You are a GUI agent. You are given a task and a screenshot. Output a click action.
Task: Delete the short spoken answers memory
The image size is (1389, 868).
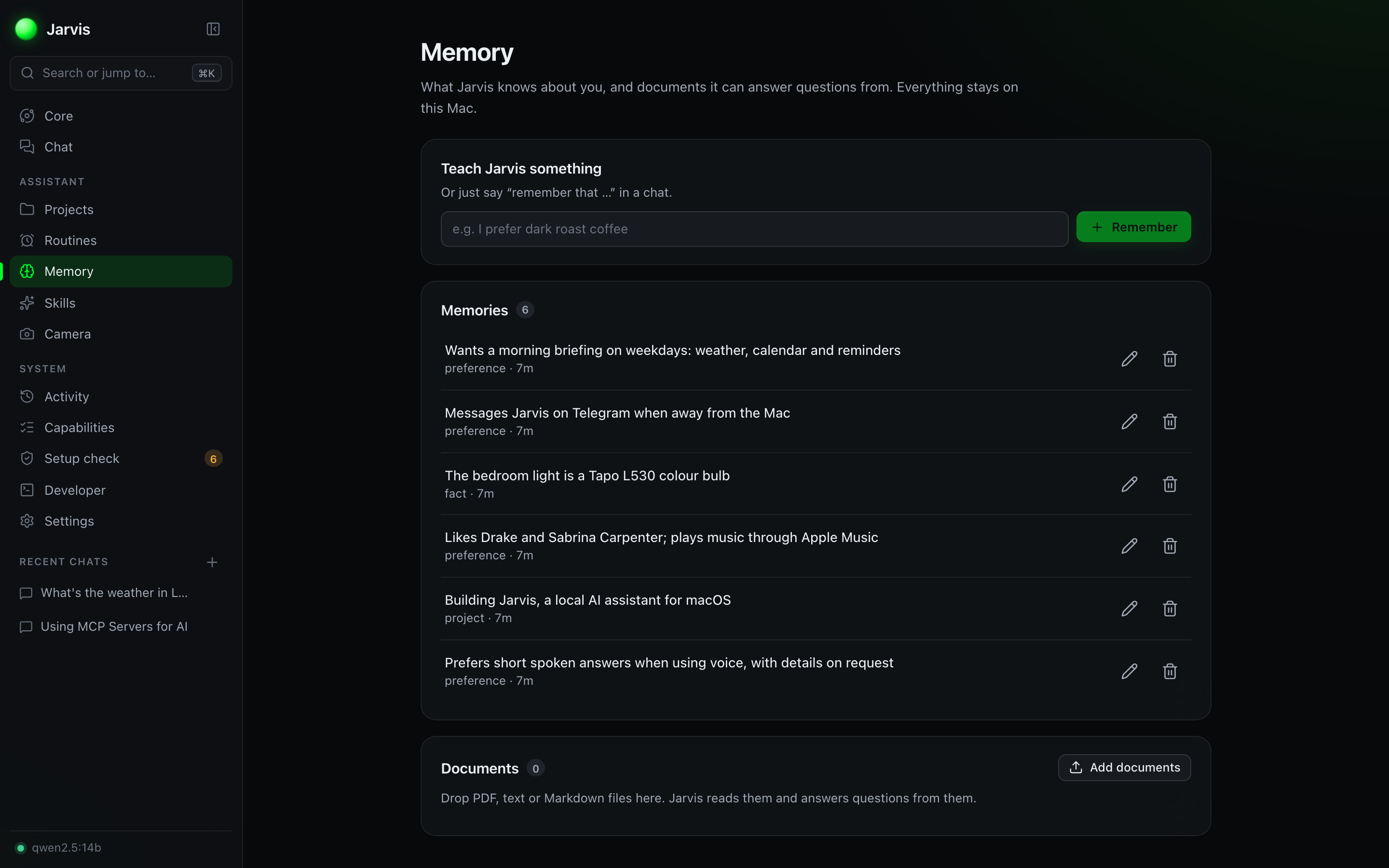coord(1170,670)
